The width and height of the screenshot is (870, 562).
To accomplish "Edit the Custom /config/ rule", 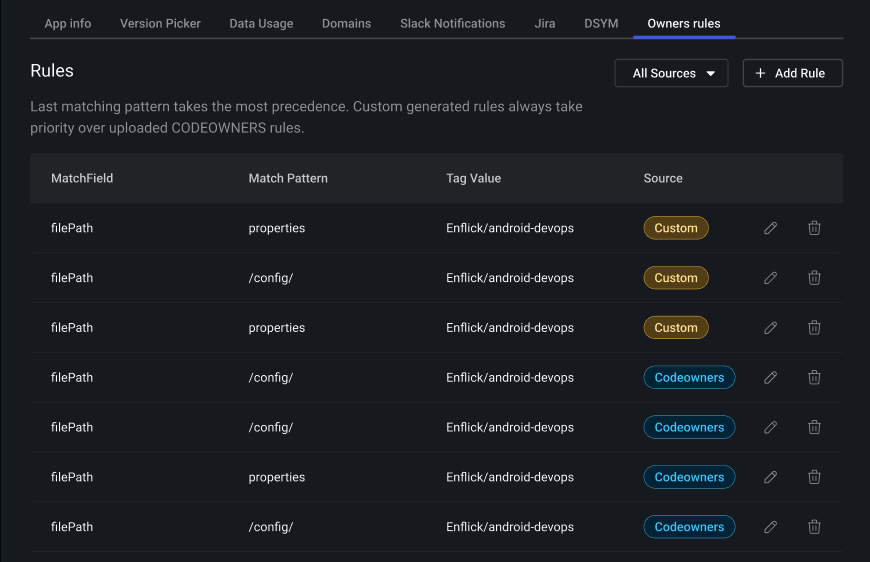I will [770, 278].
